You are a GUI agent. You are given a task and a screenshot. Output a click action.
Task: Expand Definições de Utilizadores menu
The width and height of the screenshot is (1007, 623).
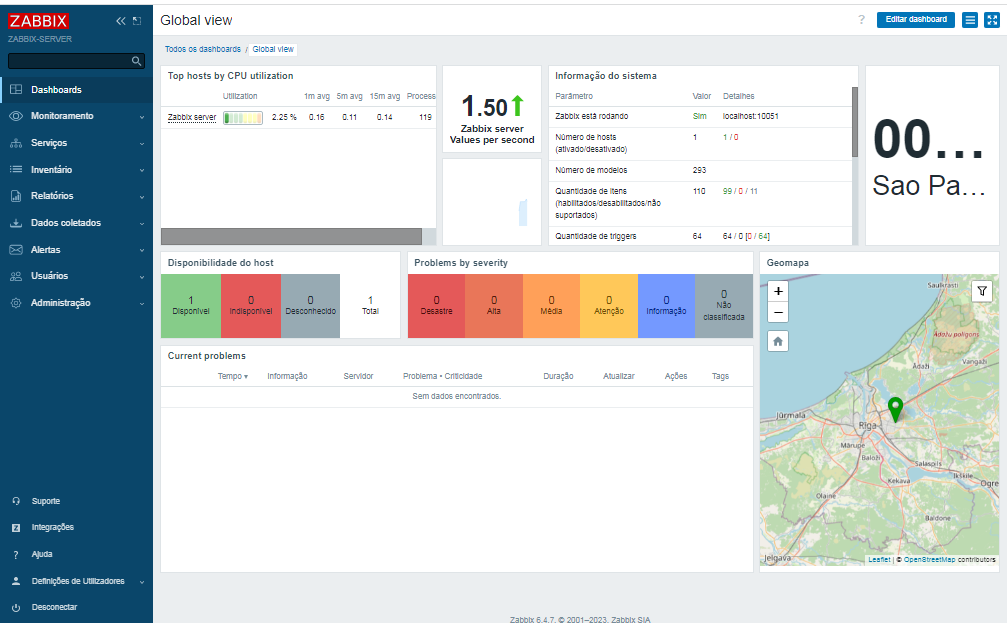[76, 581]
